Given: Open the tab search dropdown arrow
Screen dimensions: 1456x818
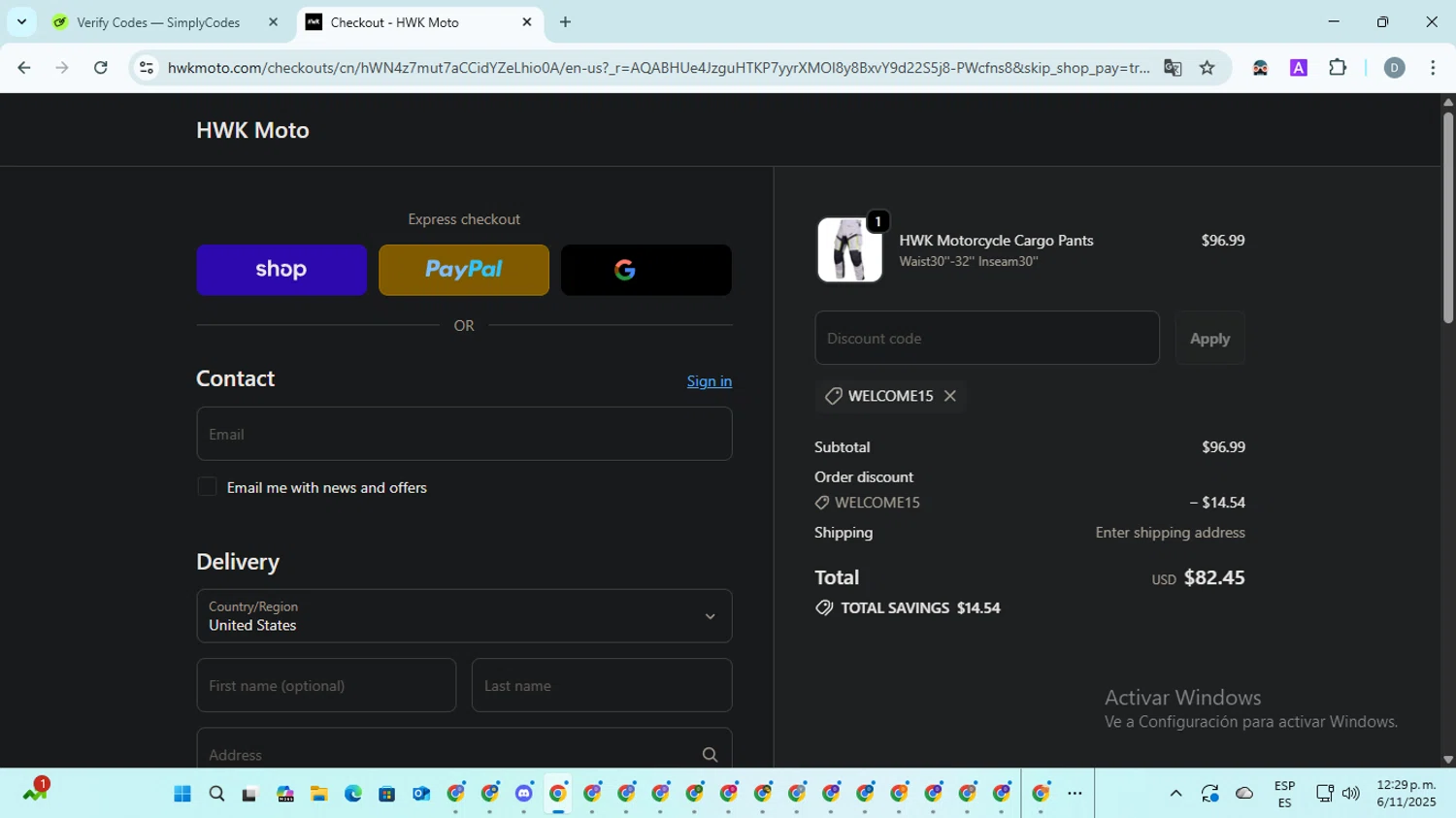Looking at the screenshot, I should (x=21, y=21).
